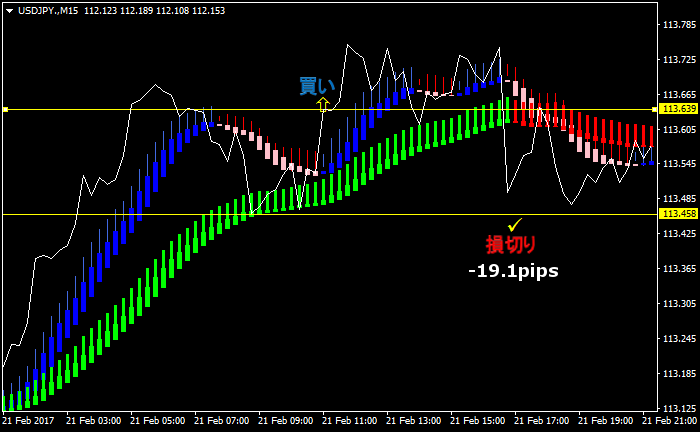Click the 21 Feb 07:00 time label
This screenshot has width=700, height=432.
click(221, 421)
